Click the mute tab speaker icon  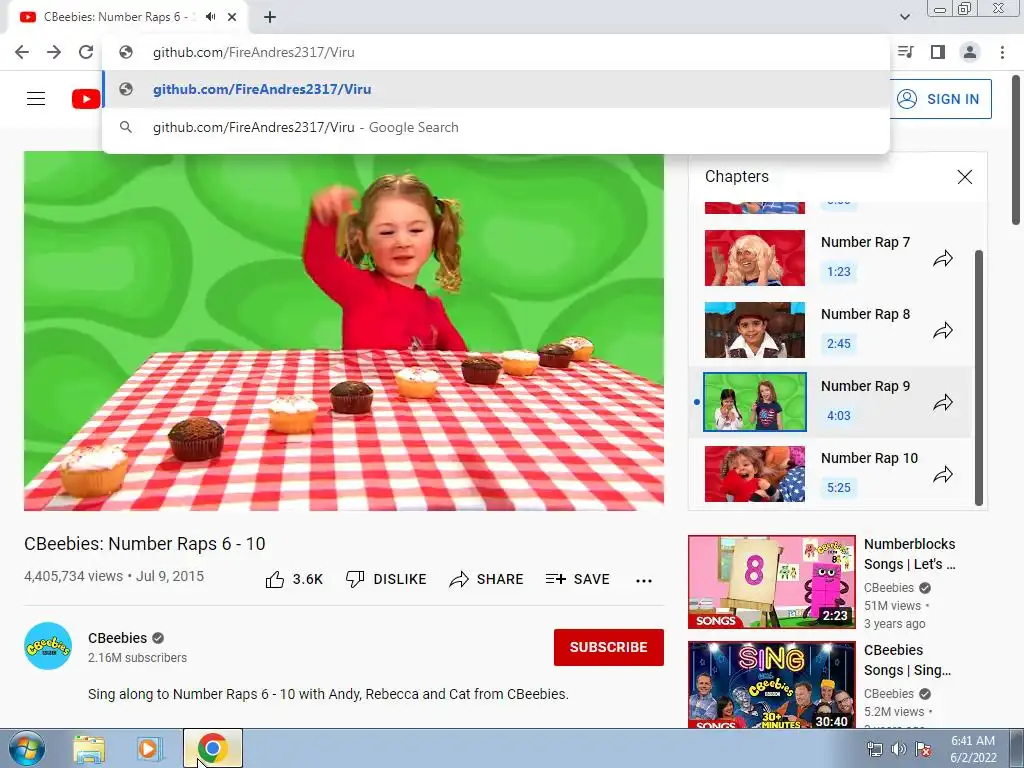pyautogui.click(x=210, y=17)
